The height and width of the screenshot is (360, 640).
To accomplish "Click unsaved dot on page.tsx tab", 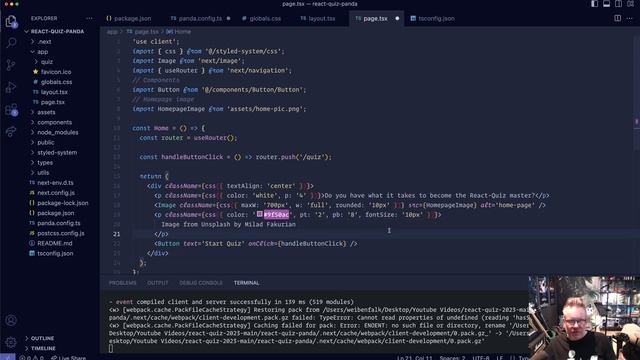I will (397, 18).
